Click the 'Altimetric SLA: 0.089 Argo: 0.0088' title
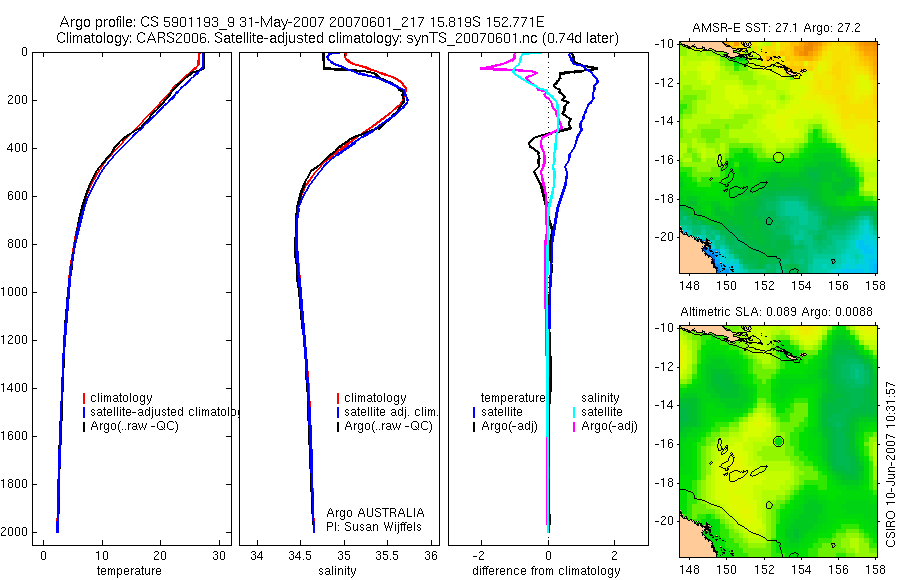 tap(776, 312)
